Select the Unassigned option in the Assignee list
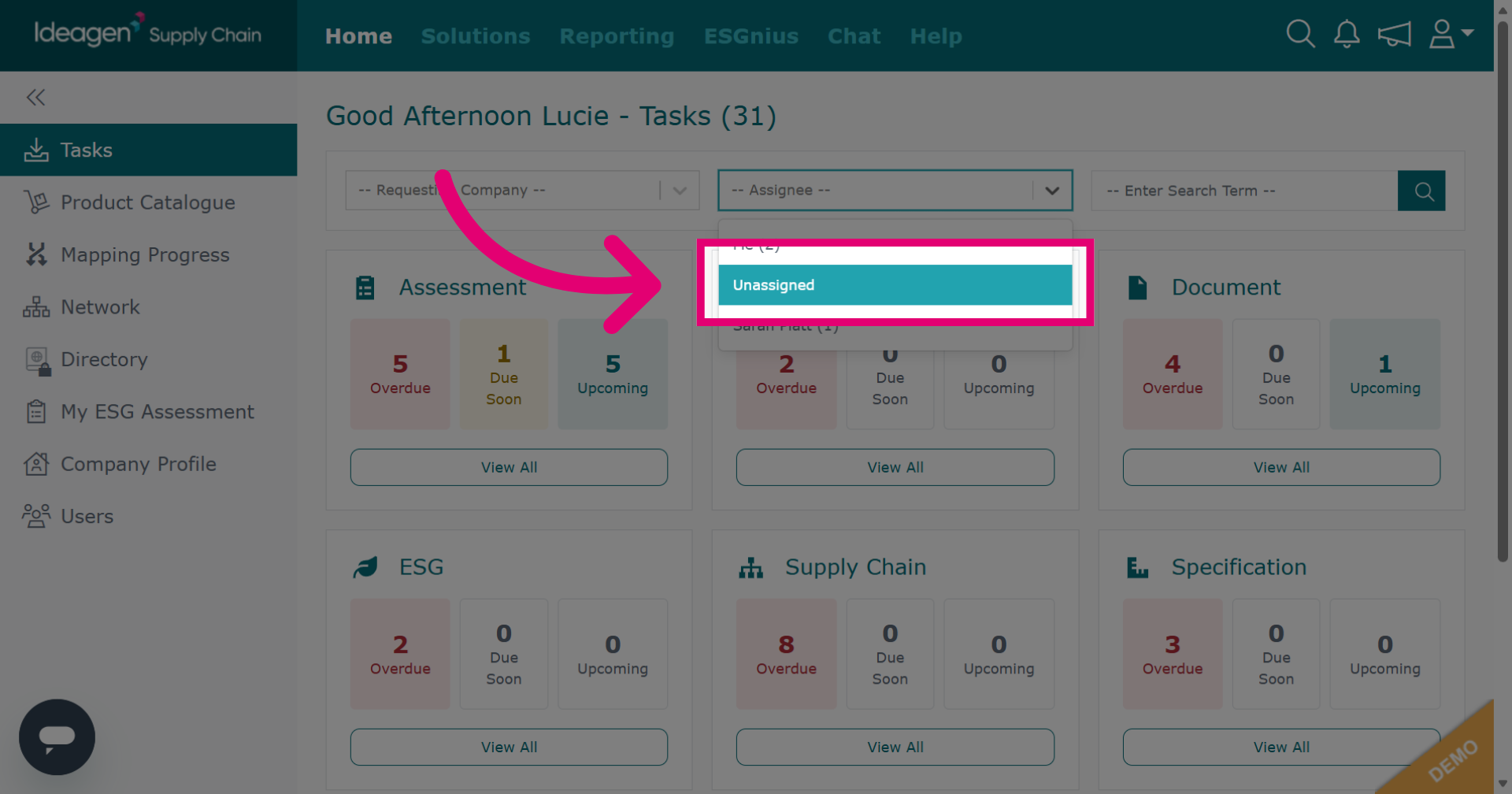1512x794 pixels. tap(895, 285)
